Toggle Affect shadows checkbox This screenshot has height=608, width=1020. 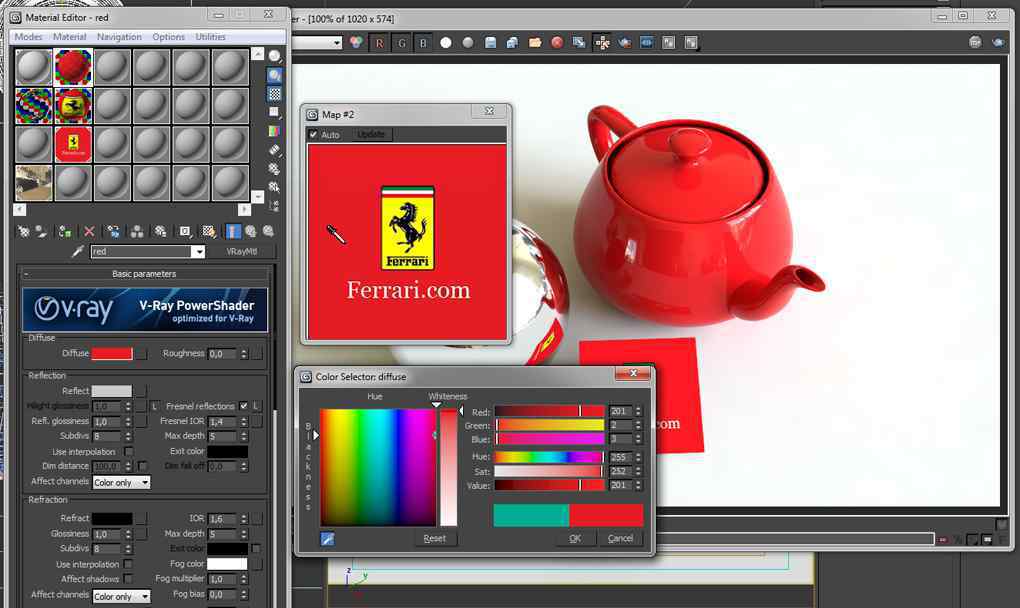128,579
